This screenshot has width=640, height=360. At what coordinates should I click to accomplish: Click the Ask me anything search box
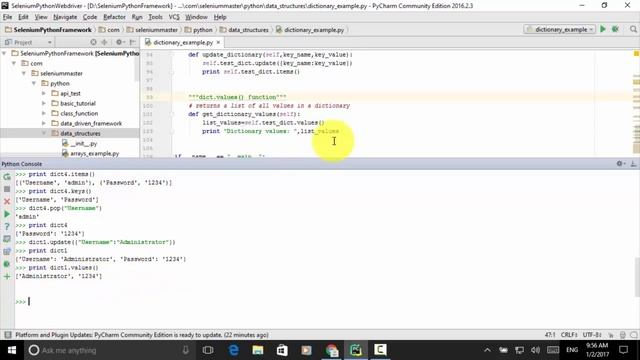tap(108, 350)
